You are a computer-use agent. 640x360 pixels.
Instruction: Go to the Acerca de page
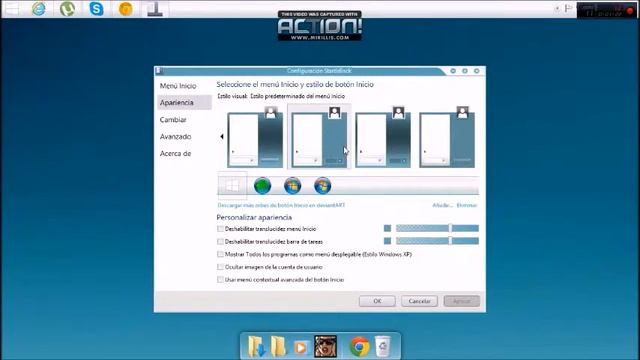click(176, 153)
